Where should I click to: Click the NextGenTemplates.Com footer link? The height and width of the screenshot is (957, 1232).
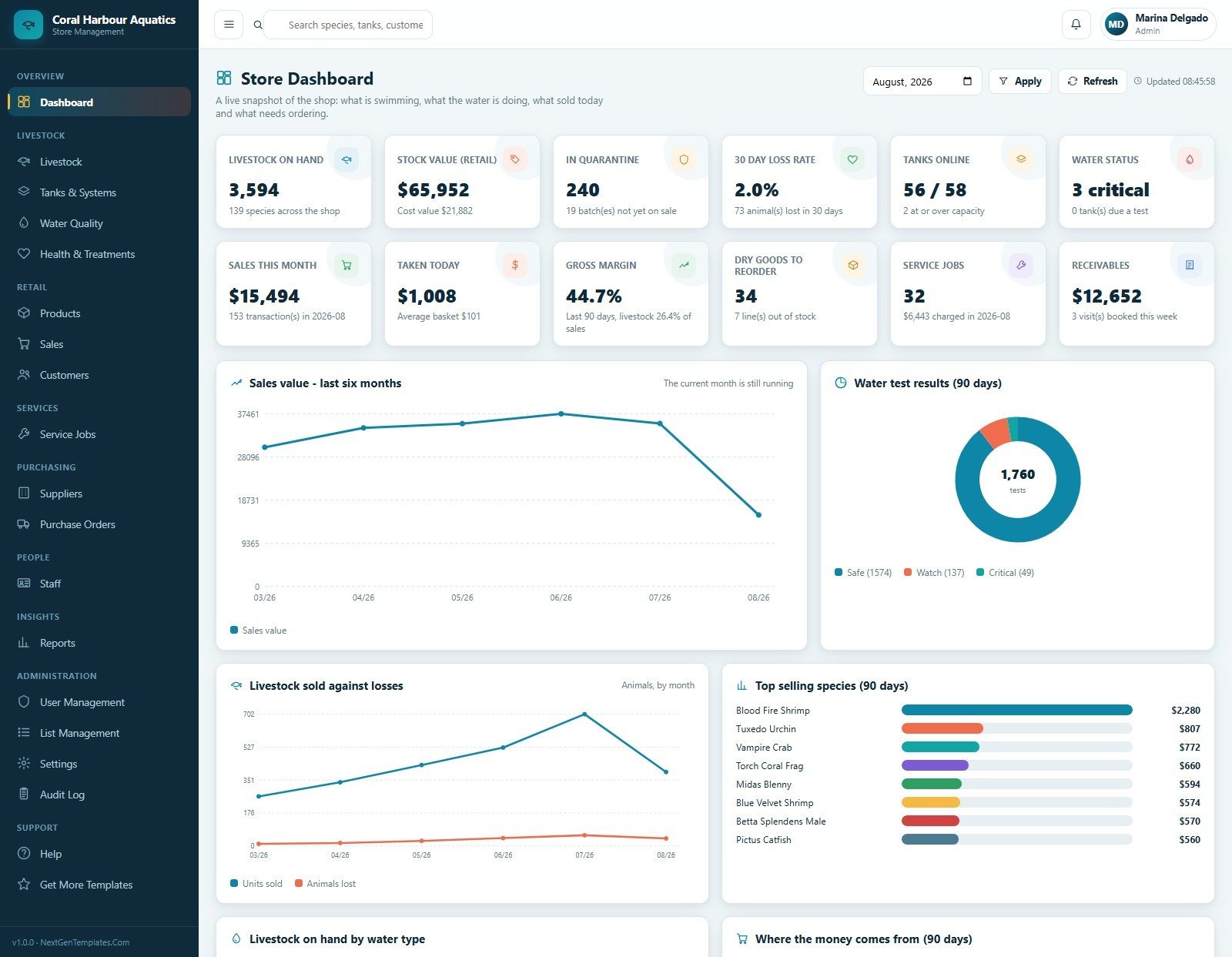[x=85, y=942]
